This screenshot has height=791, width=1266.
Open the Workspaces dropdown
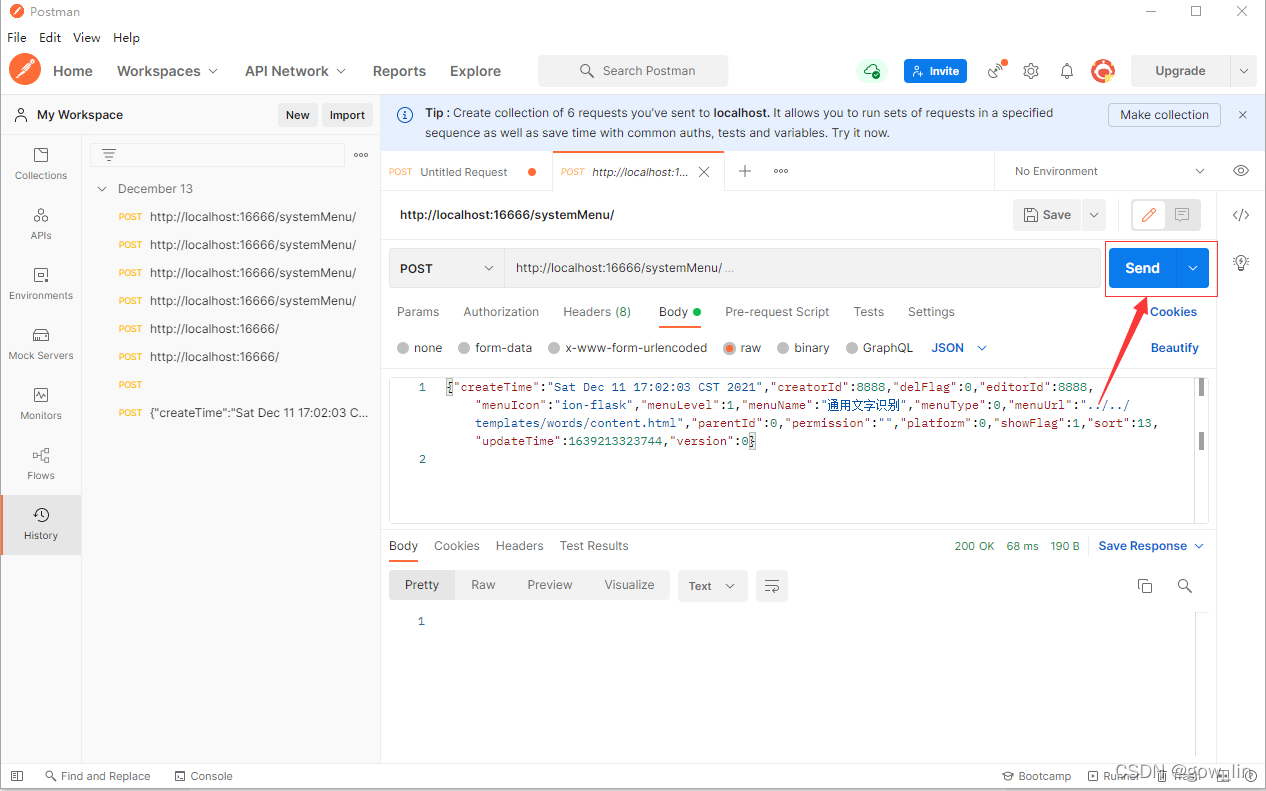(167, 71)
